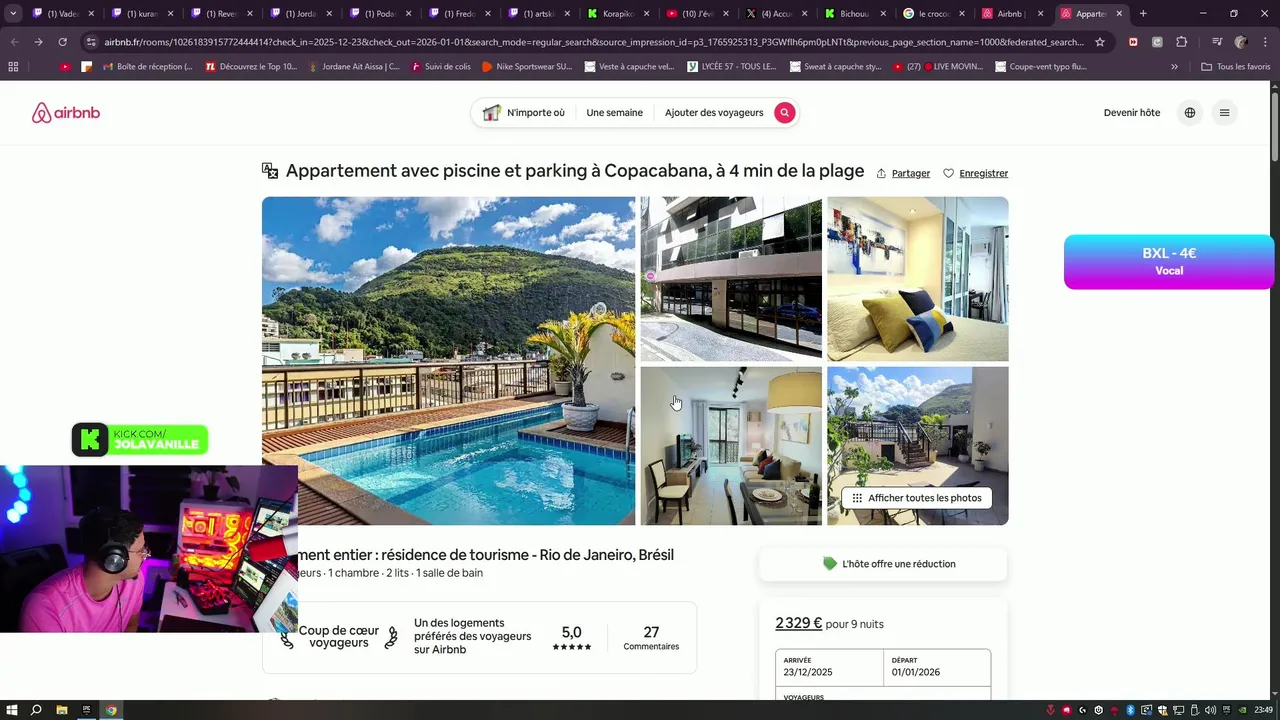The height and width of the screenshot is (720, 1280).
Task: Click the taskbar clock showing 23:49
Action: [x=1261, y=710]
